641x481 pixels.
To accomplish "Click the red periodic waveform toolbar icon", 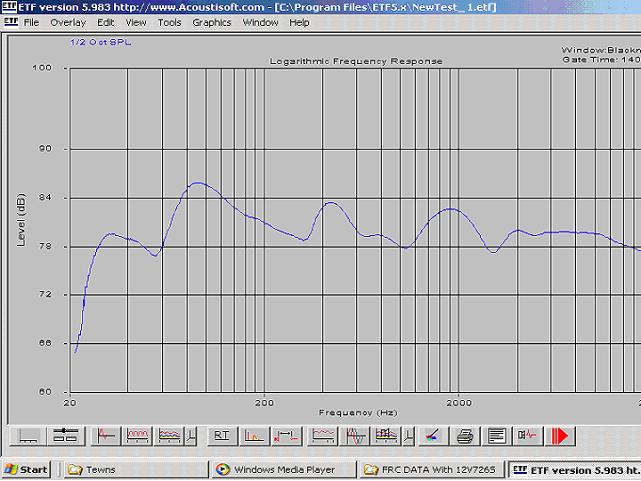I will point(137,435).
